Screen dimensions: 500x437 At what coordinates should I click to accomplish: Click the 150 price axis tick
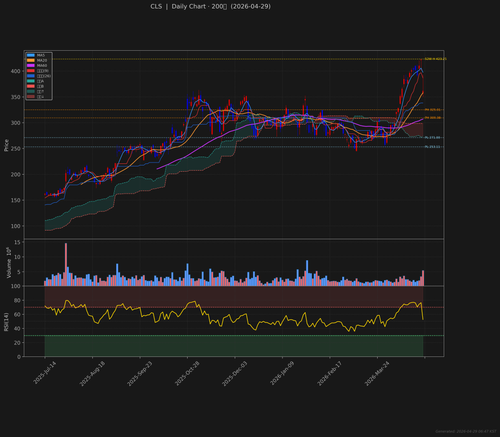click(x=16, y=200)
